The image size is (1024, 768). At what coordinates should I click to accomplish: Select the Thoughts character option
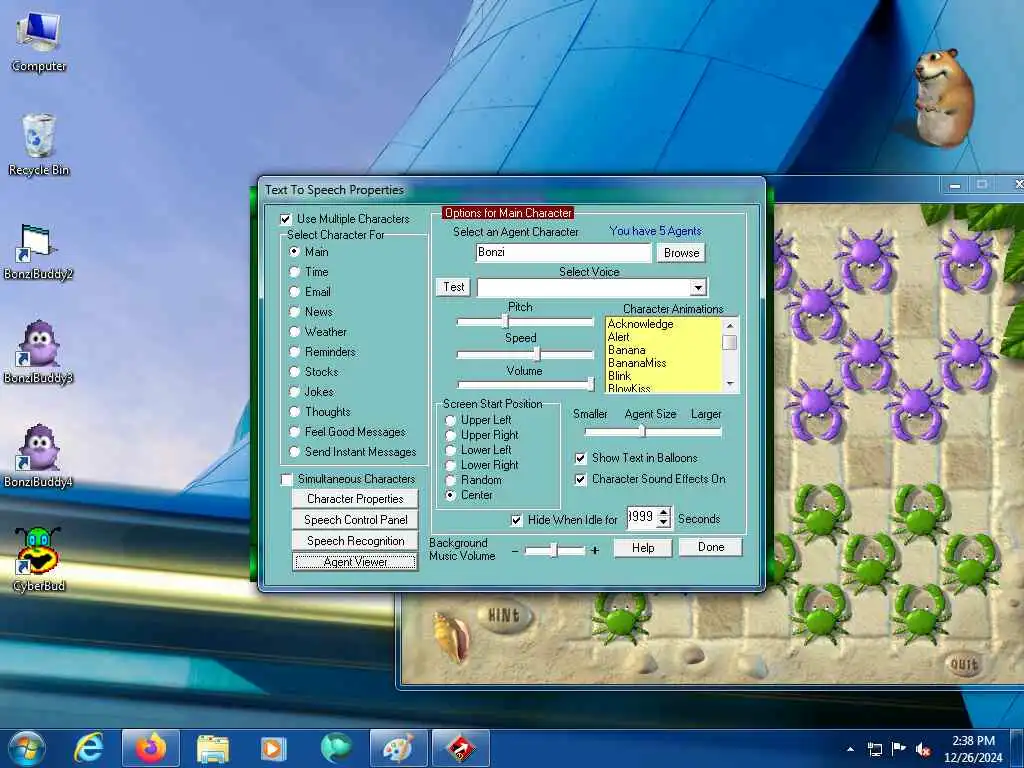(295, 412)
